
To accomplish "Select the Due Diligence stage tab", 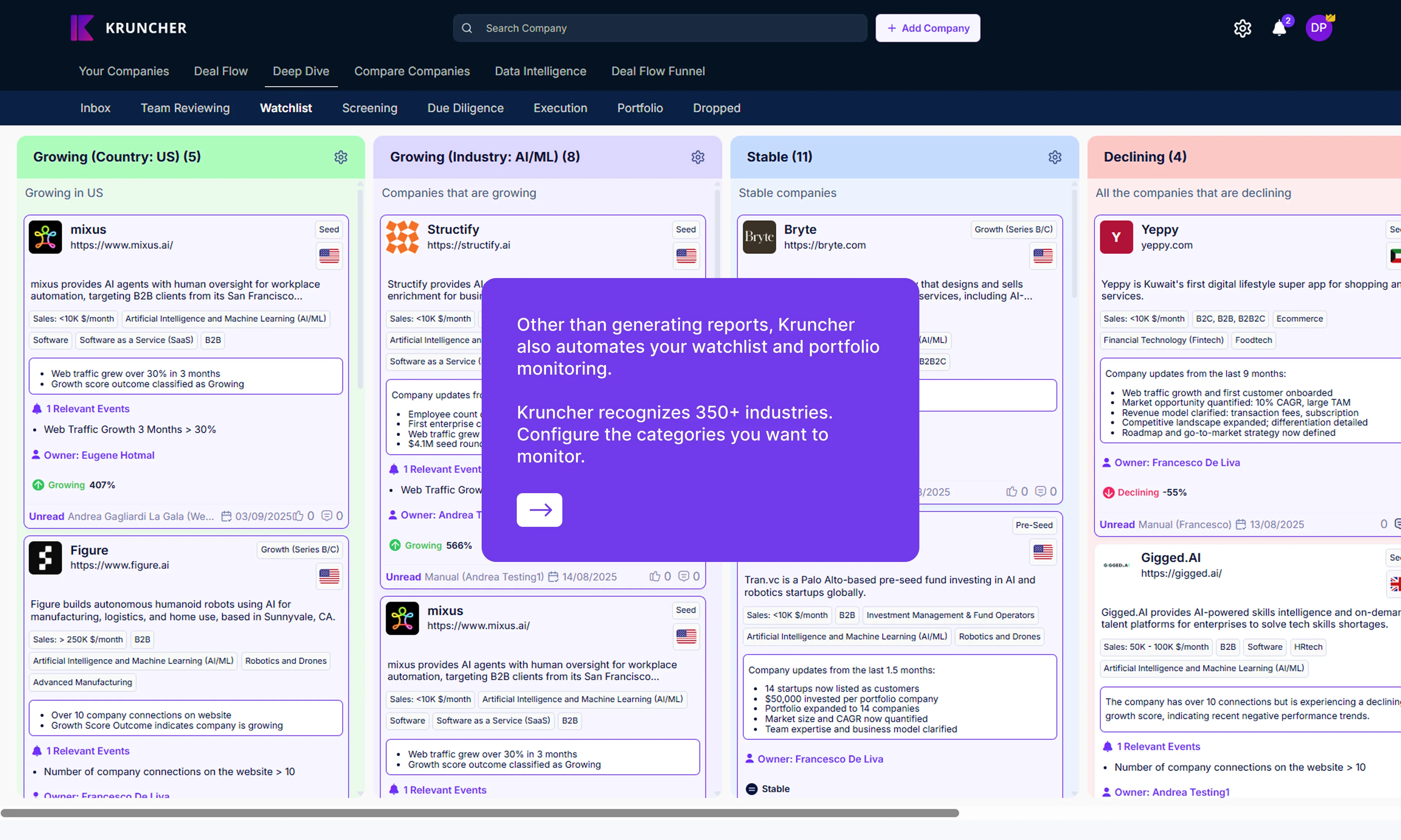I will pyautogui.click(x=465, y=108).
